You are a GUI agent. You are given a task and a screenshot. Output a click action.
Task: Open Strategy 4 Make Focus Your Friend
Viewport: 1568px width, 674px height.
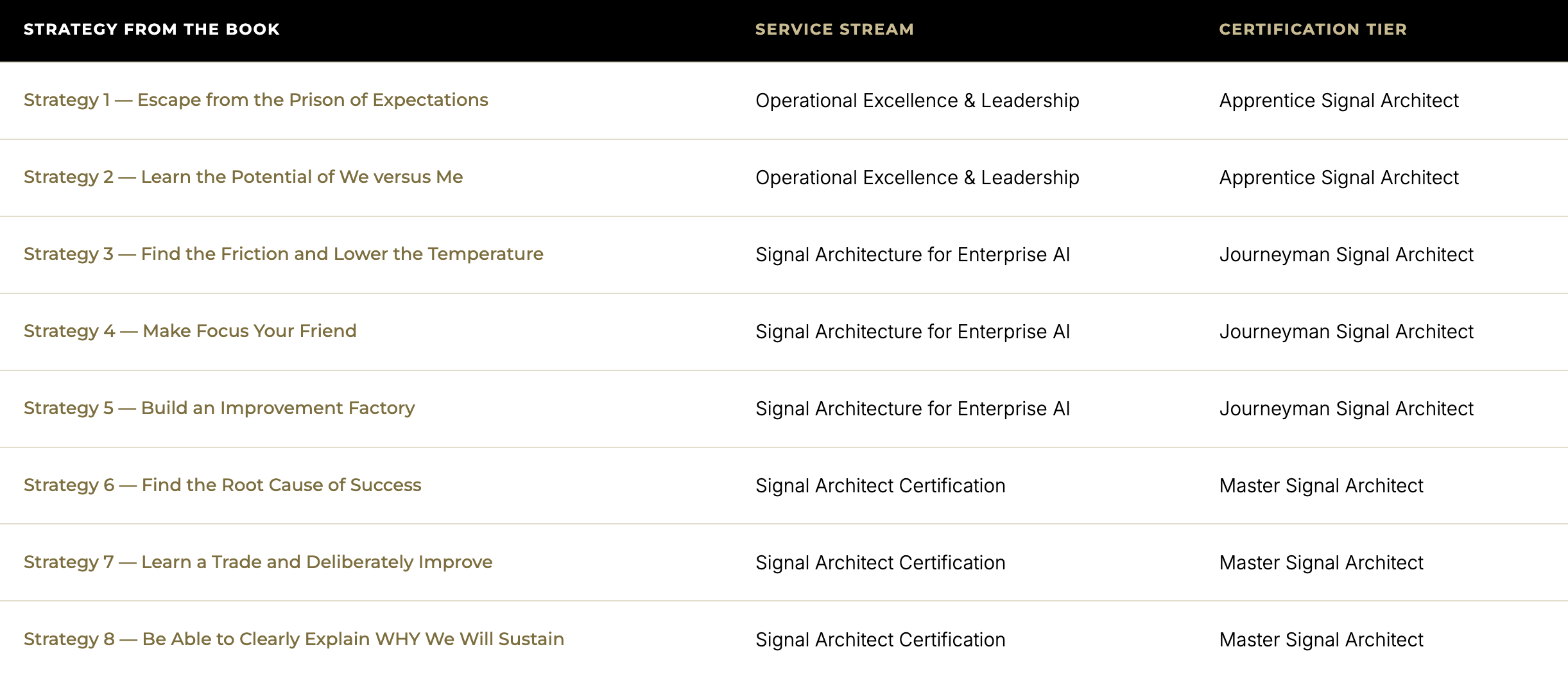[x=190, y=331]
